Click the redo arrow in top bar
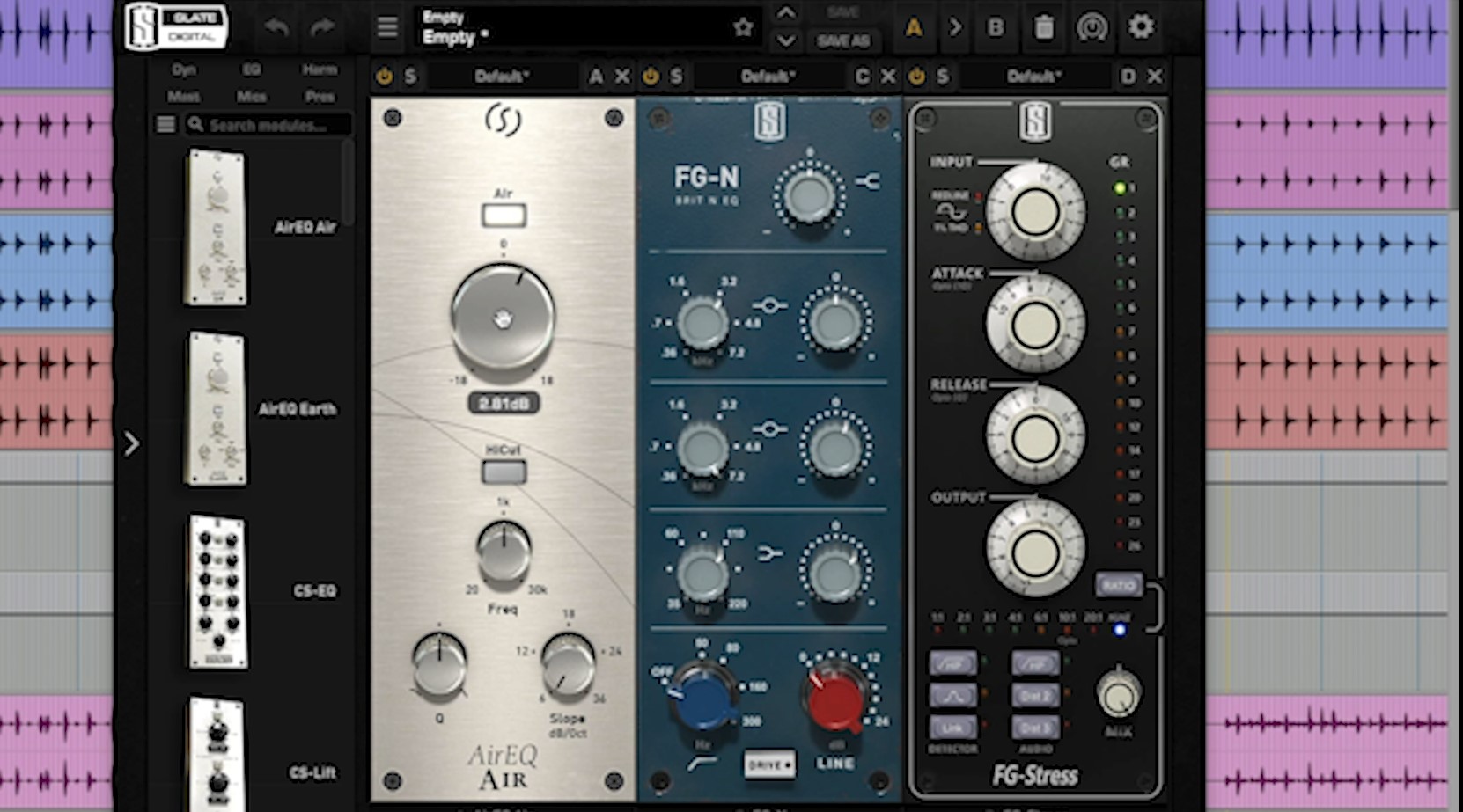 click(322, 27)
